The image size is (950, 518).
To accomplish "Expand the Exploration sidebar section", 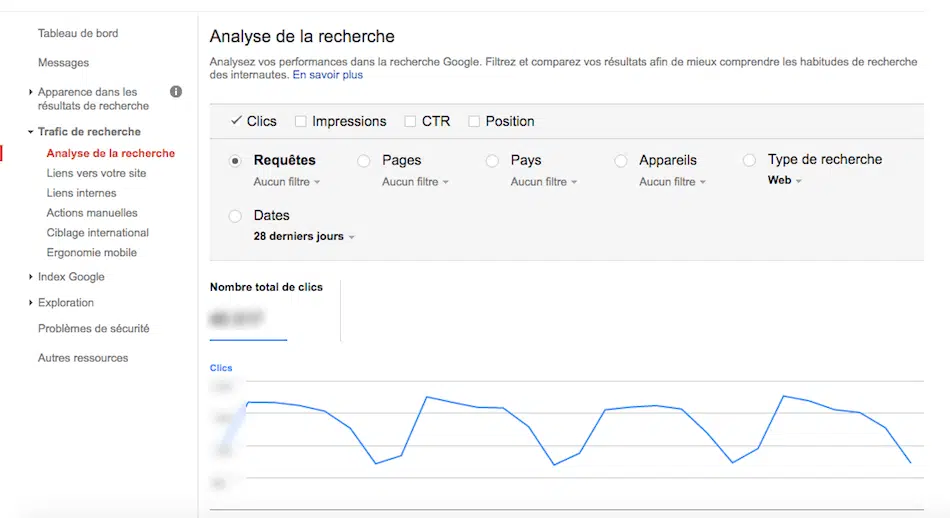I will pyautogui.click(x=65, y=302).
